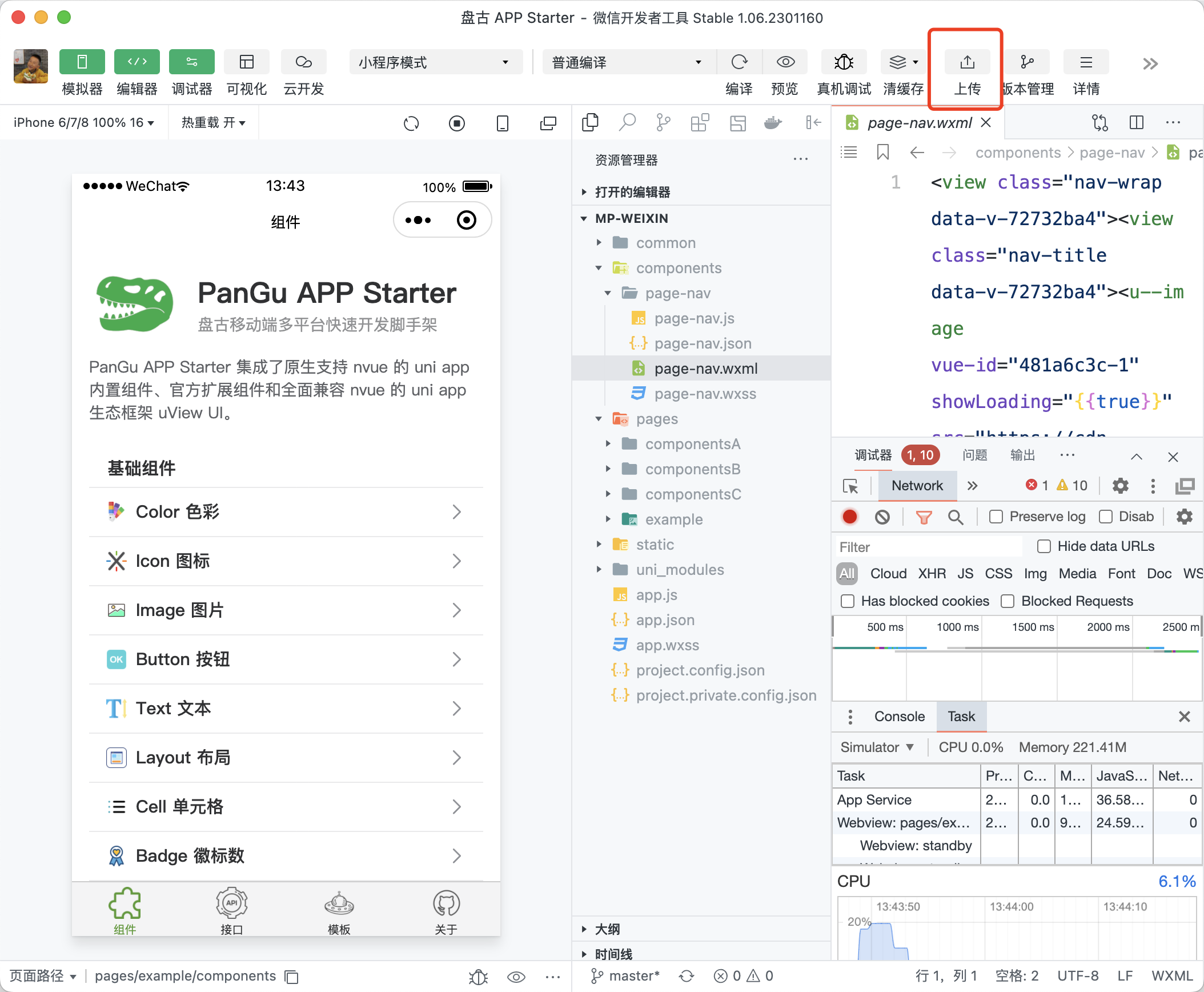Open the Search panel icon

click(627, 122)
